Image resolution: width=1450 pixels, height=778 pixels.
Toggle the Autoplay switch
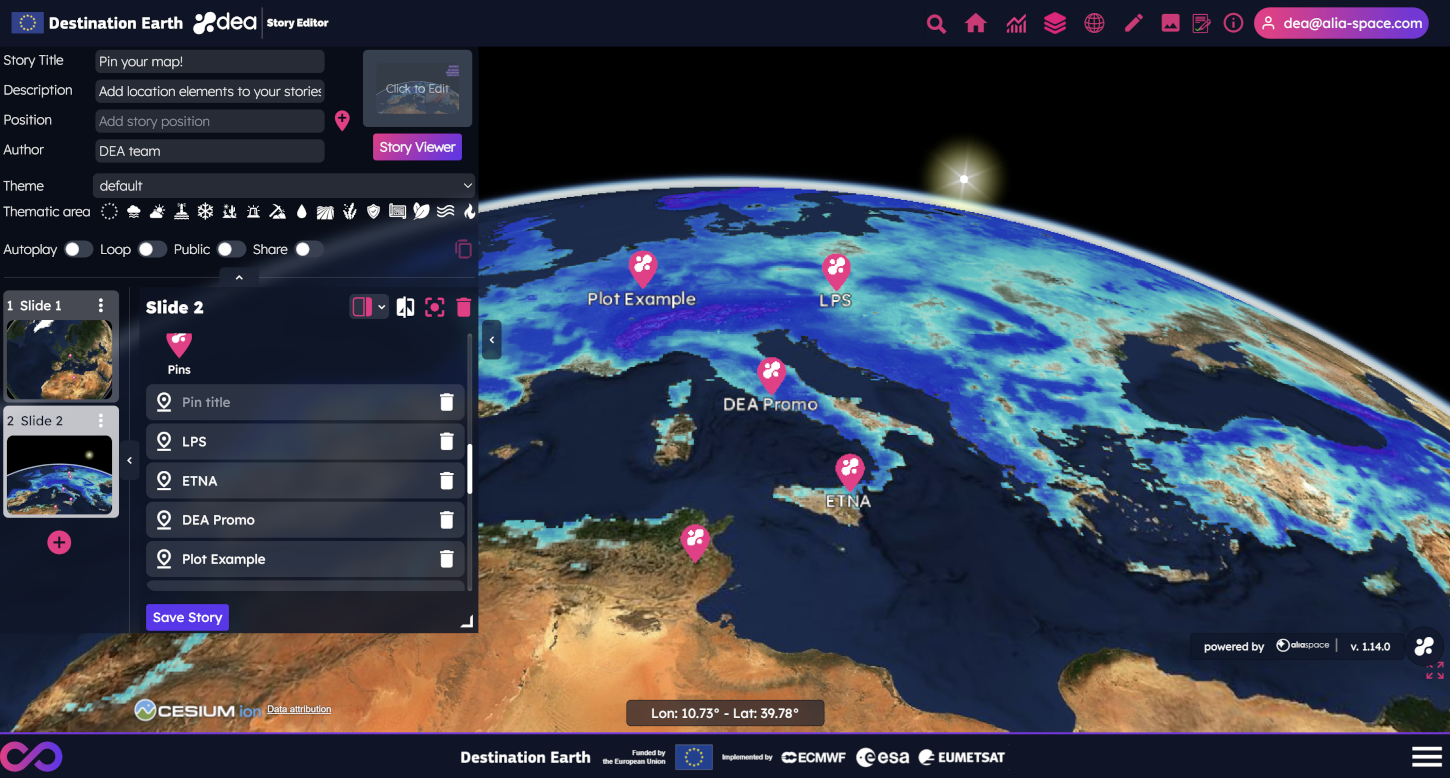(78, 249)
